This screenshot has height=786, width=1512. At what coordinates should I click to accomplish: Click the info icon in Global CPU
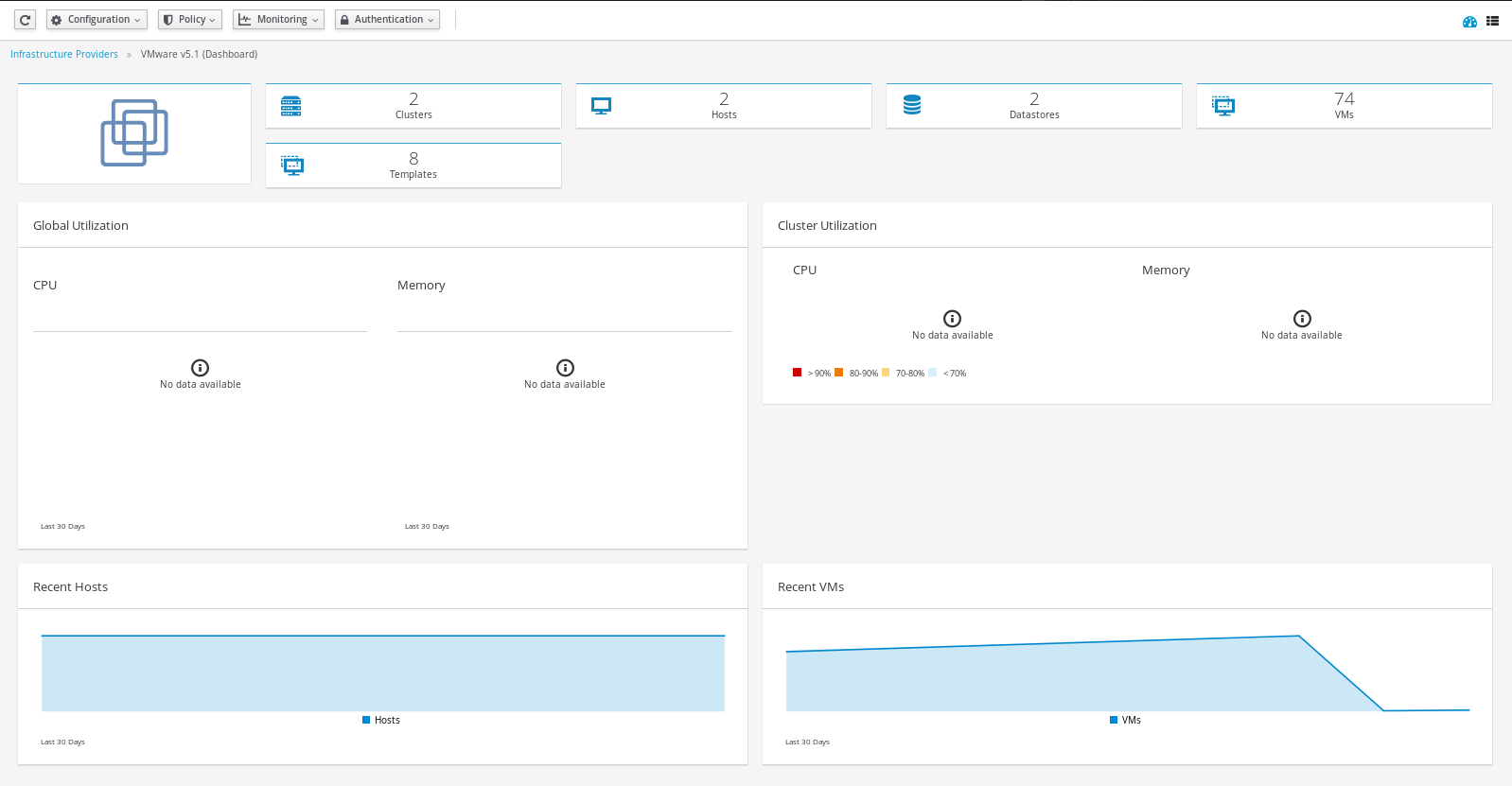pyautogui.click(x=200, y=368)
